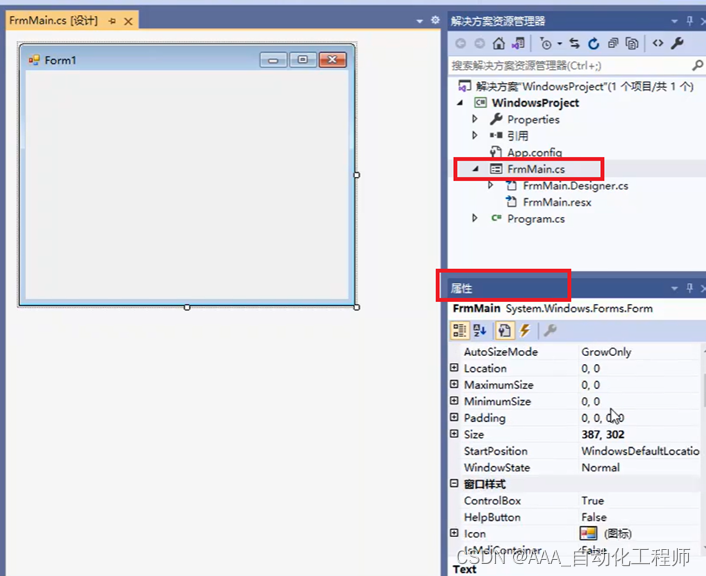Collapse the 窗口样式 category section
706x576 pixels.
pyautogui.click(x=455, y=484)
